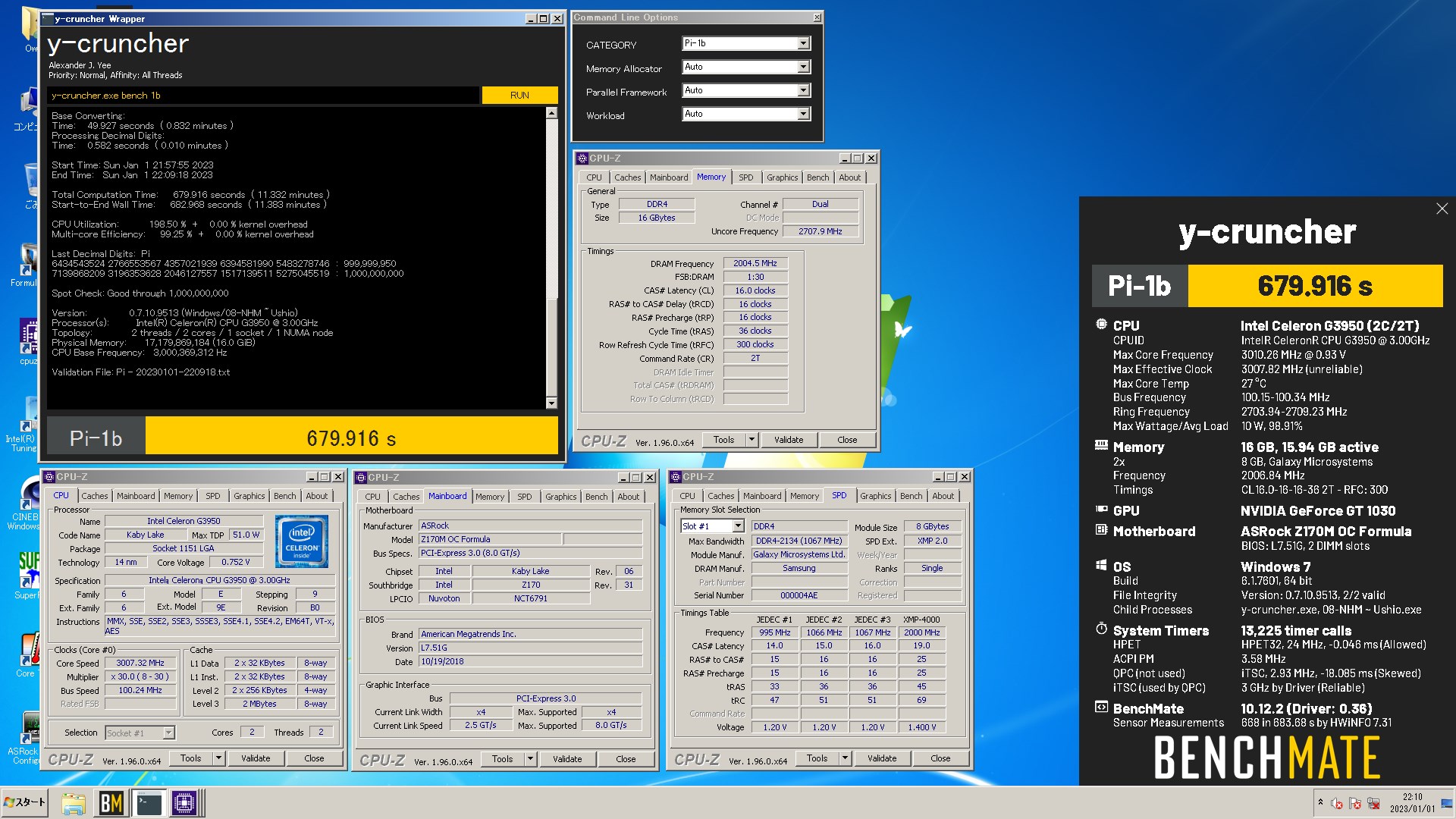
Task: Click DRAM Frequency value 2004.5 MHz
Action: (x=755, y=263)
